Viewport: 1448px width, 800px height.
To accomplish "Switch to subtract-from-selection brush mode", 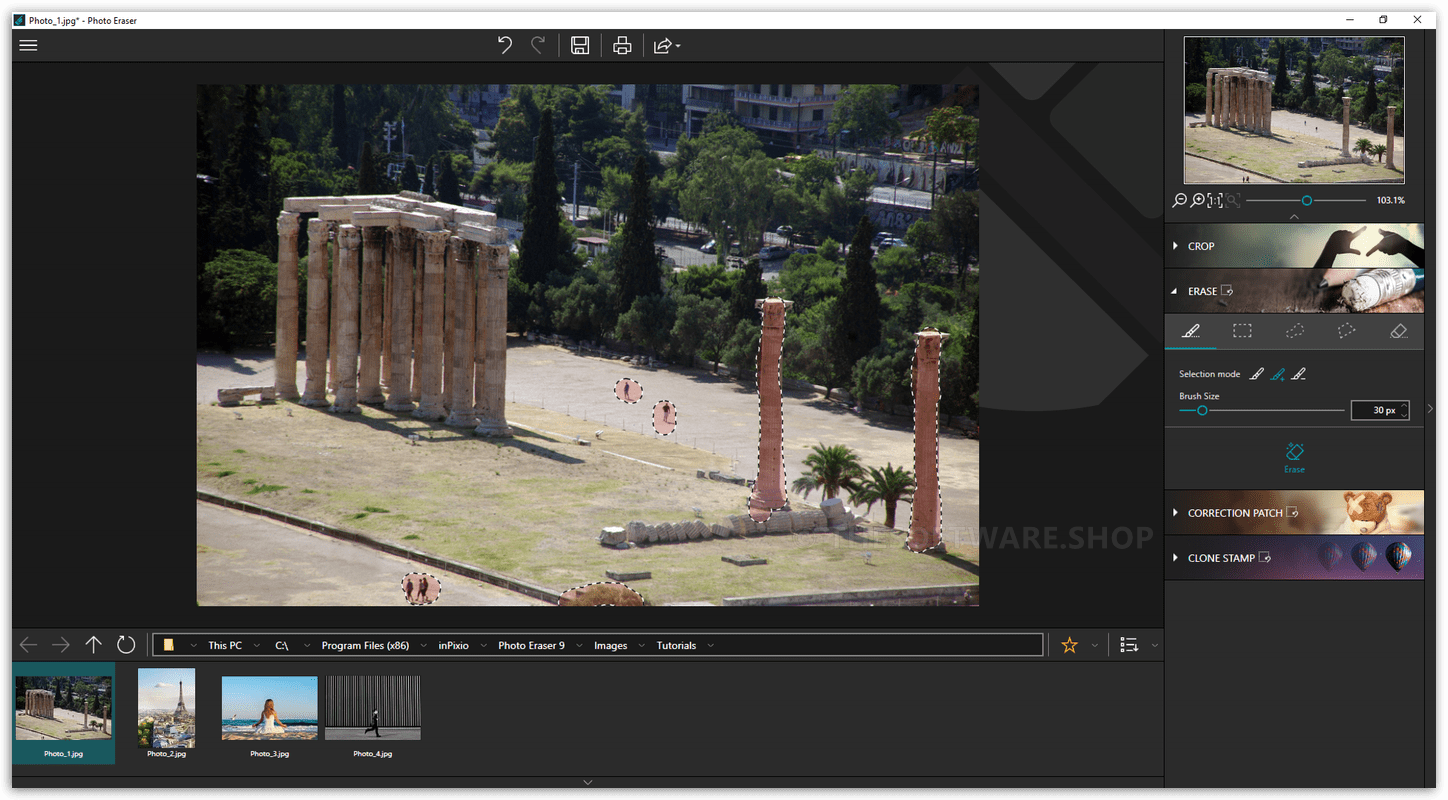I will click(x=1298, y=374).
